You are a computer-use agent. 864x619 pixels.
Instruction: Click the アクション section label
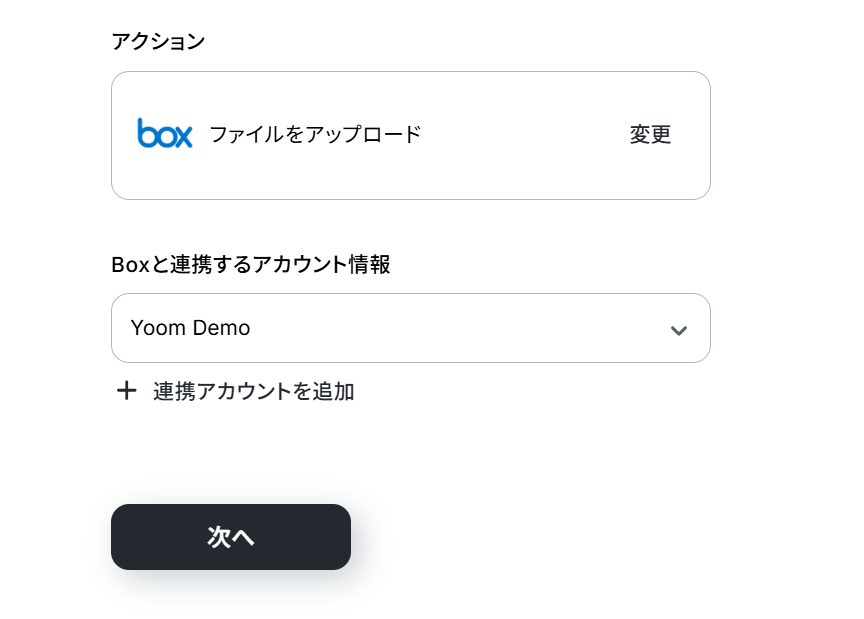point(158,41)
